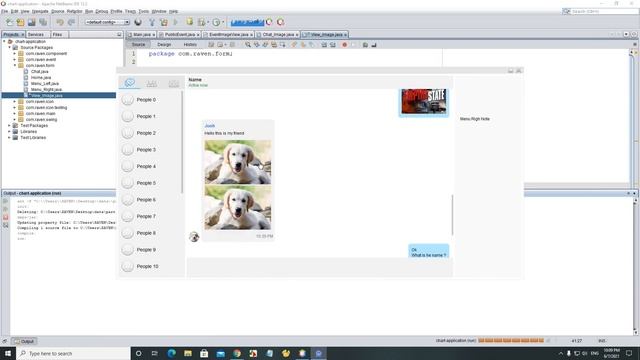Click Josh's avatar beside the dog message
Screen dimensions: 640x360
[x=194, y=236]
